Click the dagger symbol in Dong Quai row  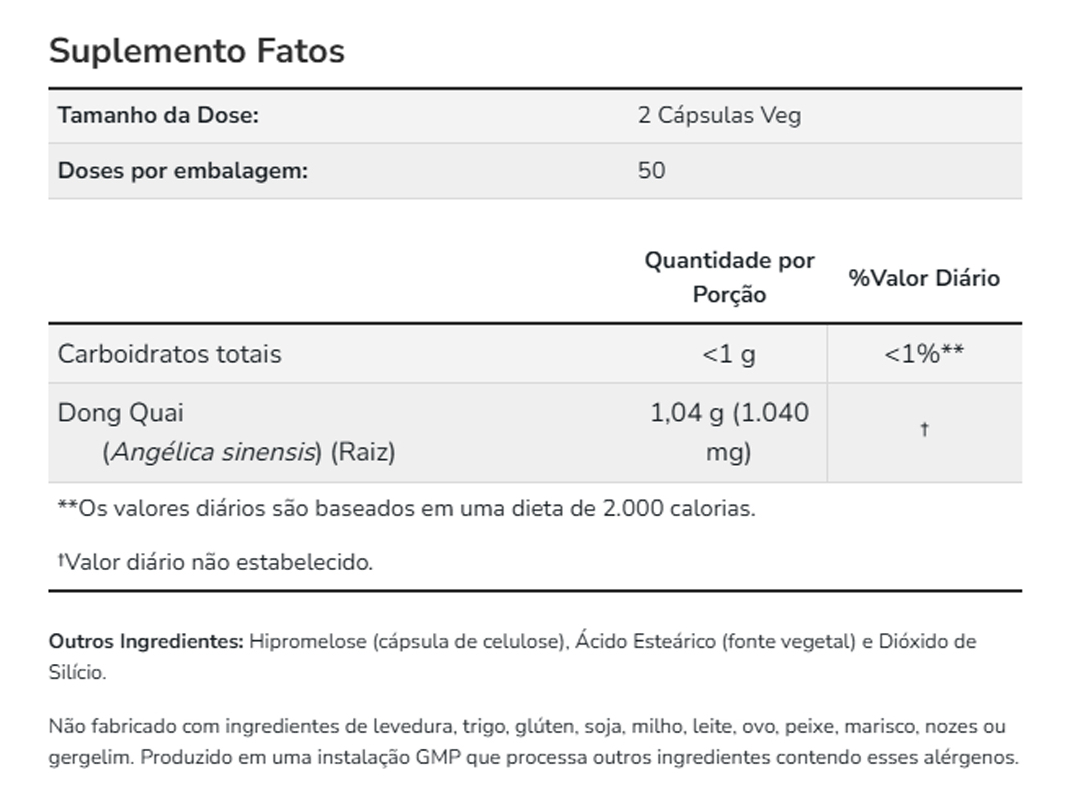pos(924,430)
